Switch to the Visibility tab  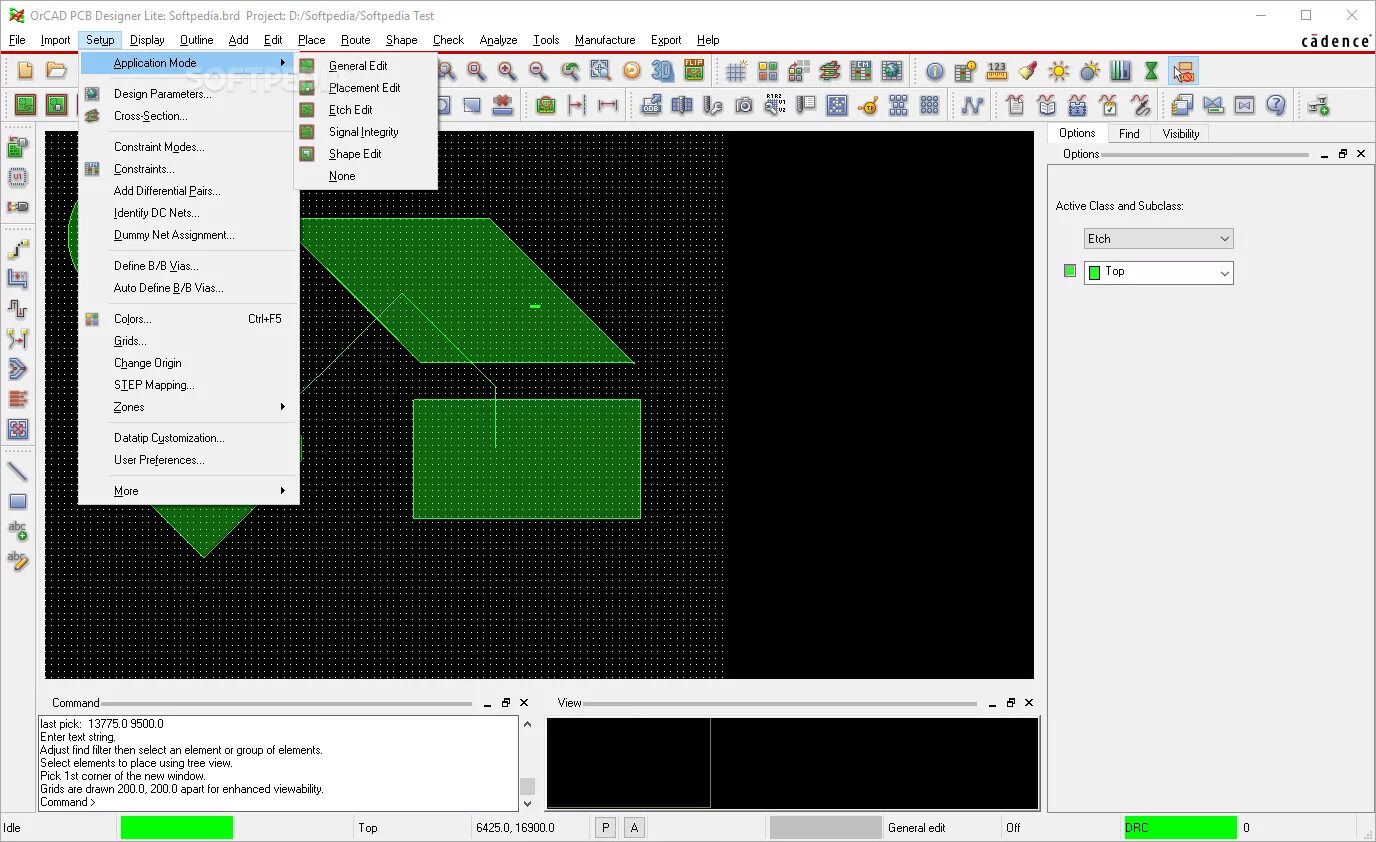(x=1180, y=133)
